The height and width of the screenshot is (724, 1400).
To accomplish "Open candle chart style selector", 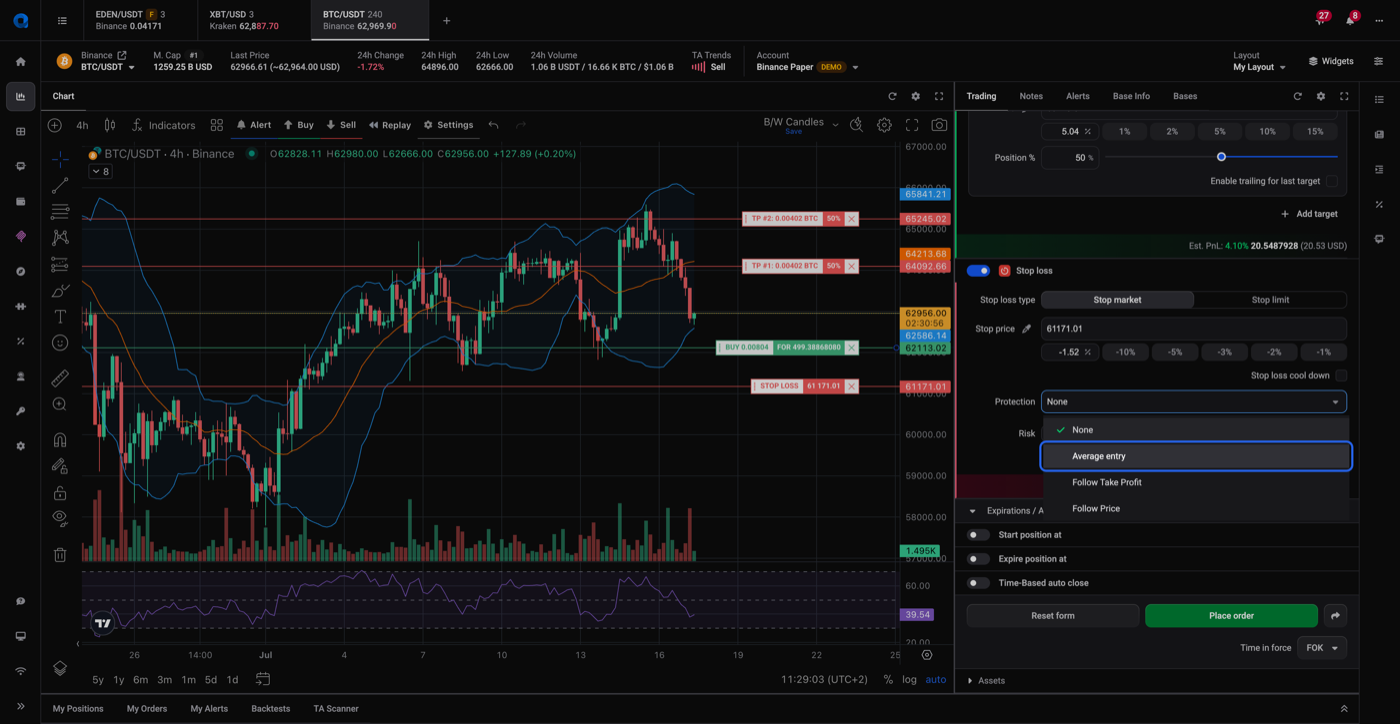I will 110,125.
